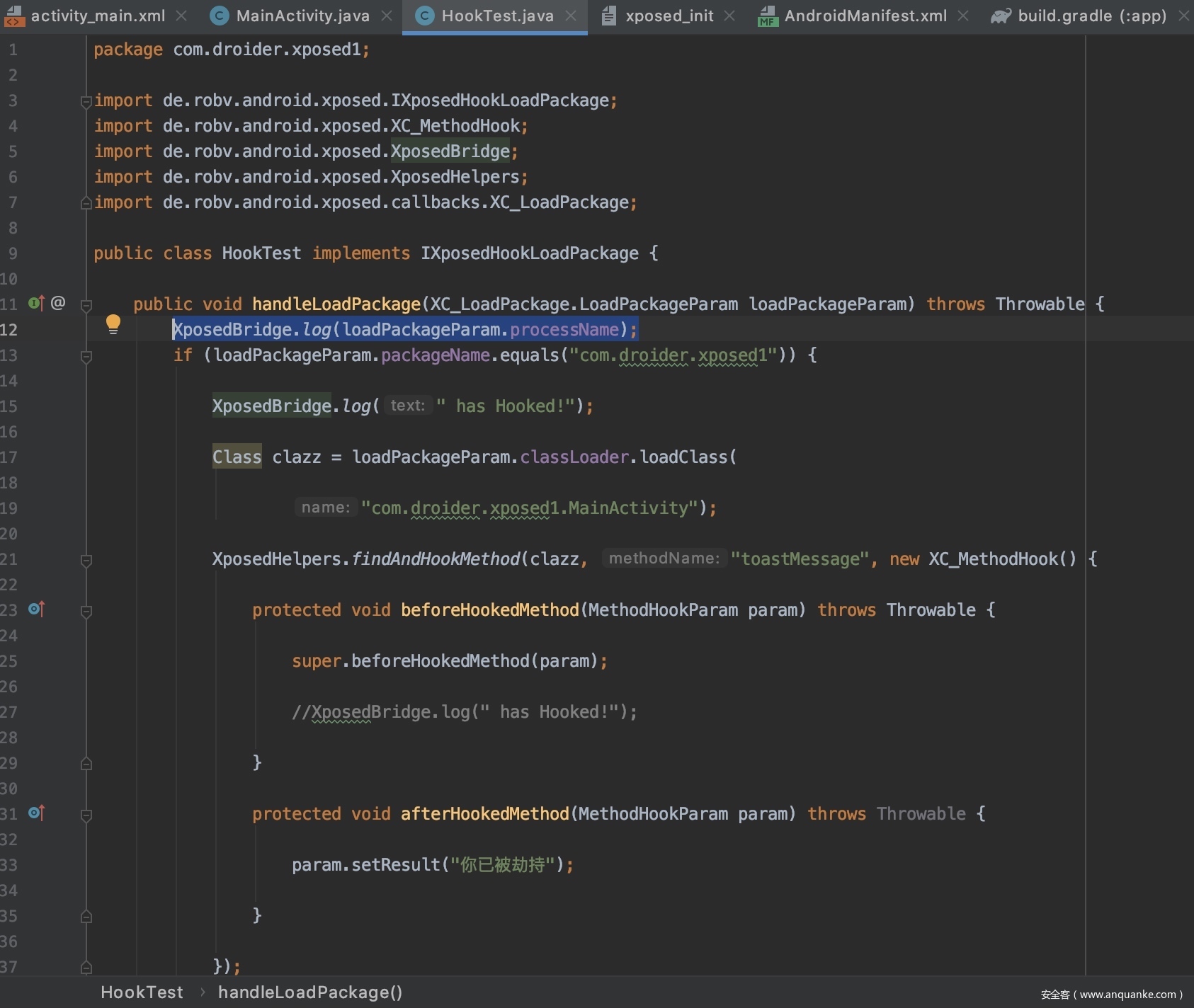Click the override gutter icon beside afterHookedMethod

pyautogui.click(x=36, y=813)
